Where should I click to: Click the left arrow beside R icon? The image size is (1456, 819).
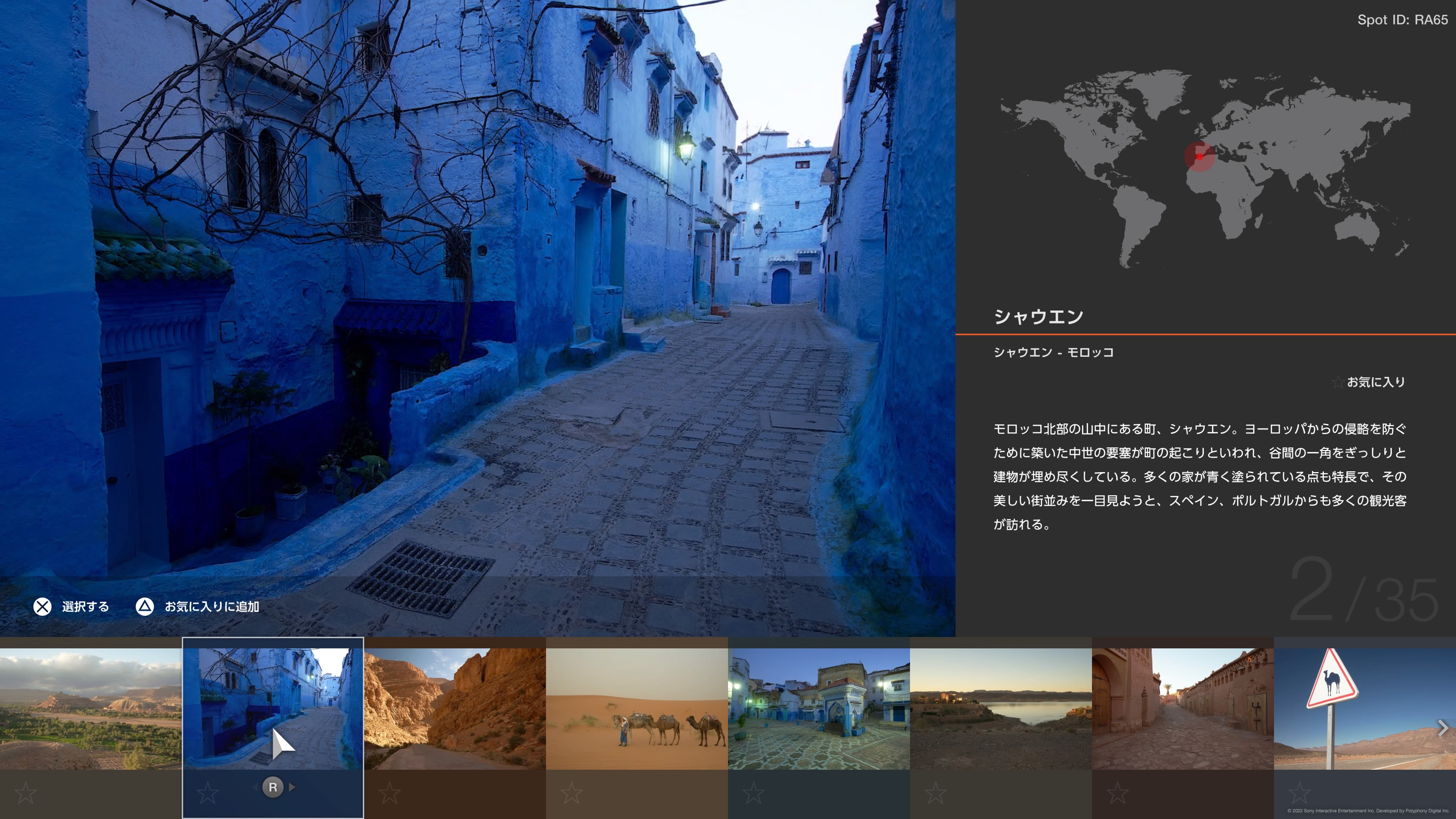tap(254, 787)
